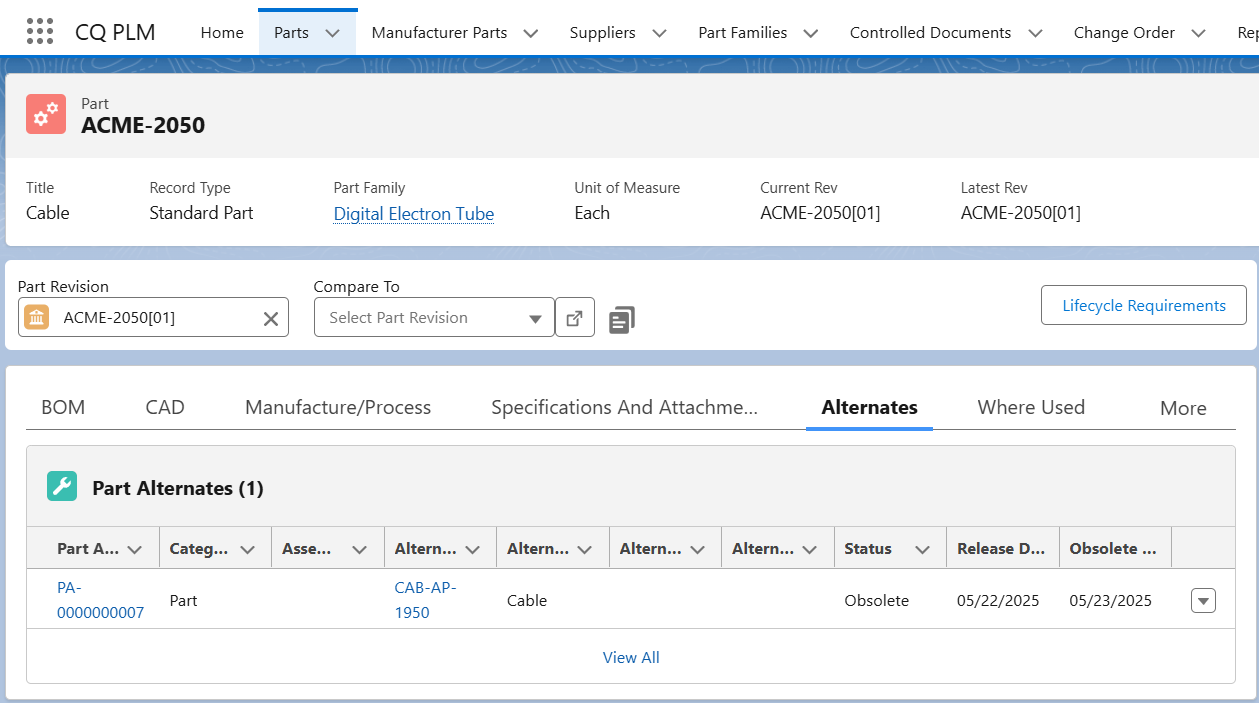This screenshot has width=1259, height=703.
Task: Switch to the Where Used tab
Action: tap(1030, 407)
